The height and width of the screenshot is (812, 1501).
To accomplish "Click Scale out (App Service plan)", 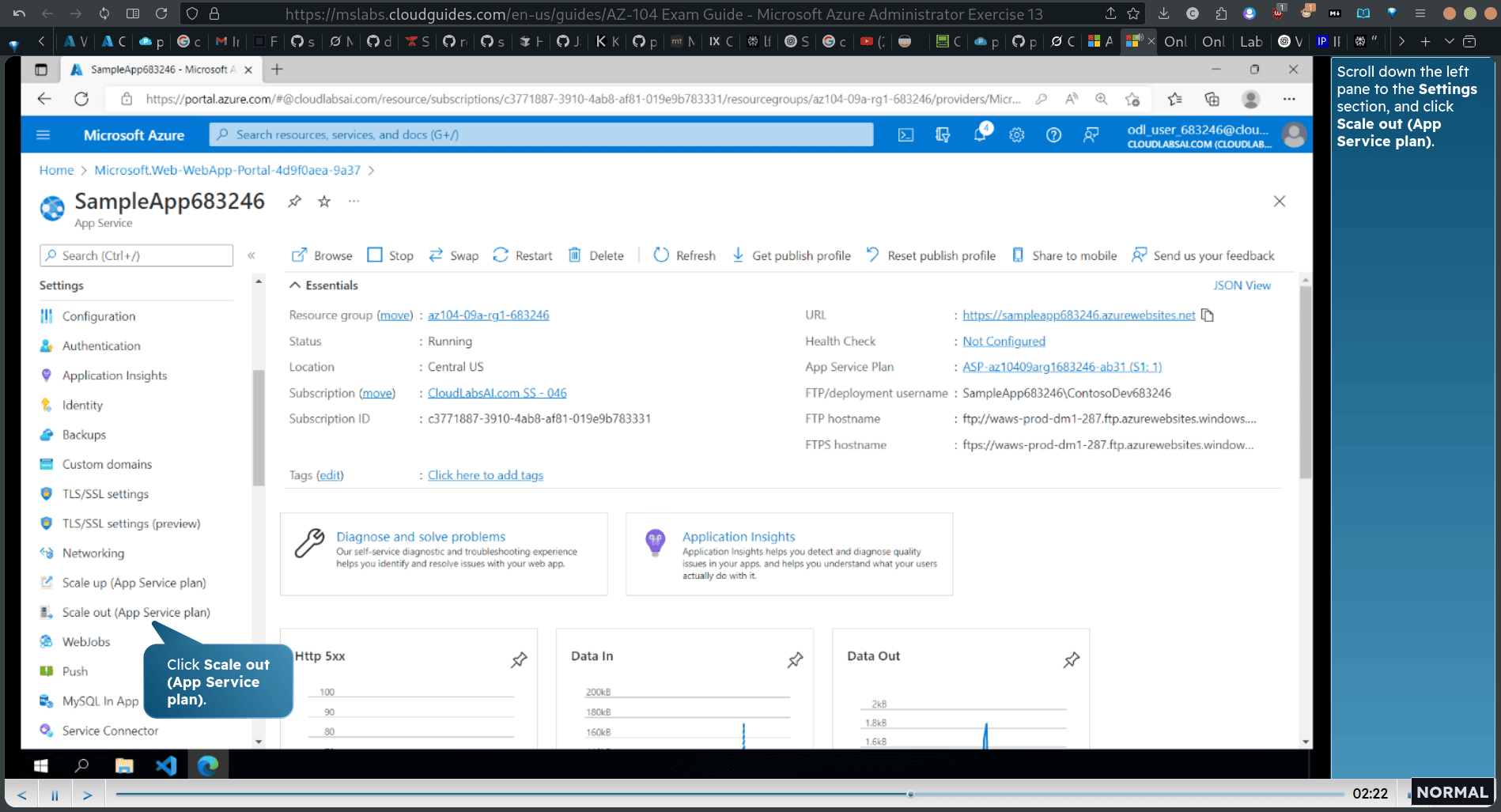I will point(136,613).
